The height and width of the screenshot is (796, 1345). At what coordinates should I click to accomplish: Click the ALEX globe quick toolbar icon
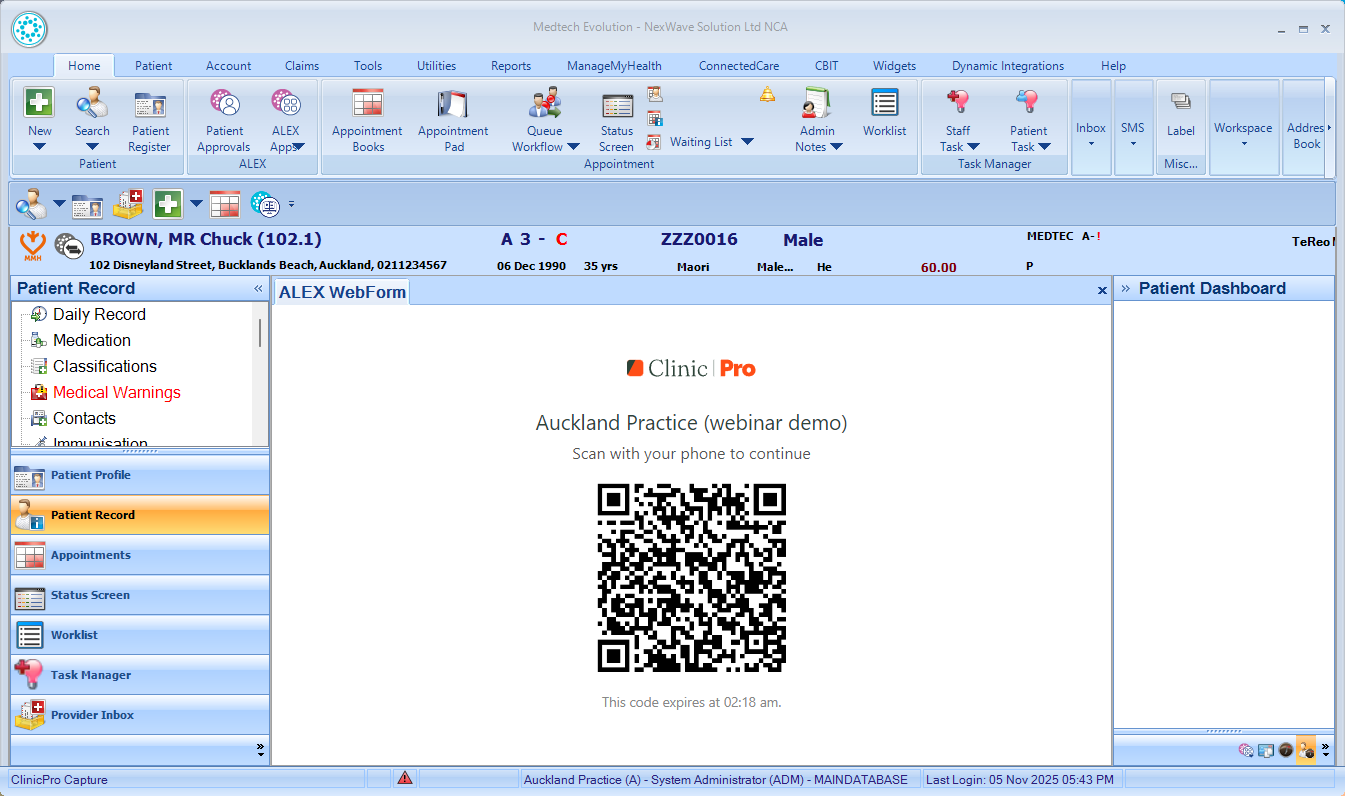coord(265,205)
